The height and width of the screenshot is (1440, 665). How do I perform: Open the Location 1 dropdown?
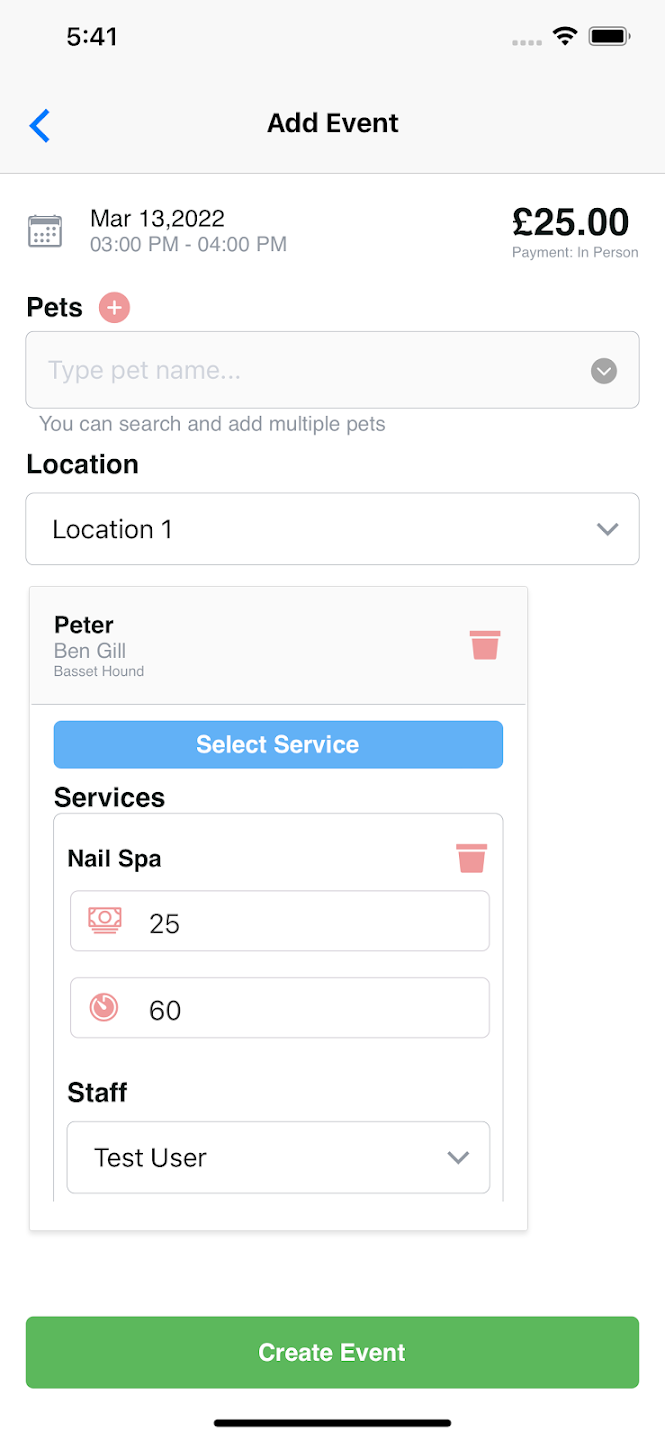click(607, 529)
